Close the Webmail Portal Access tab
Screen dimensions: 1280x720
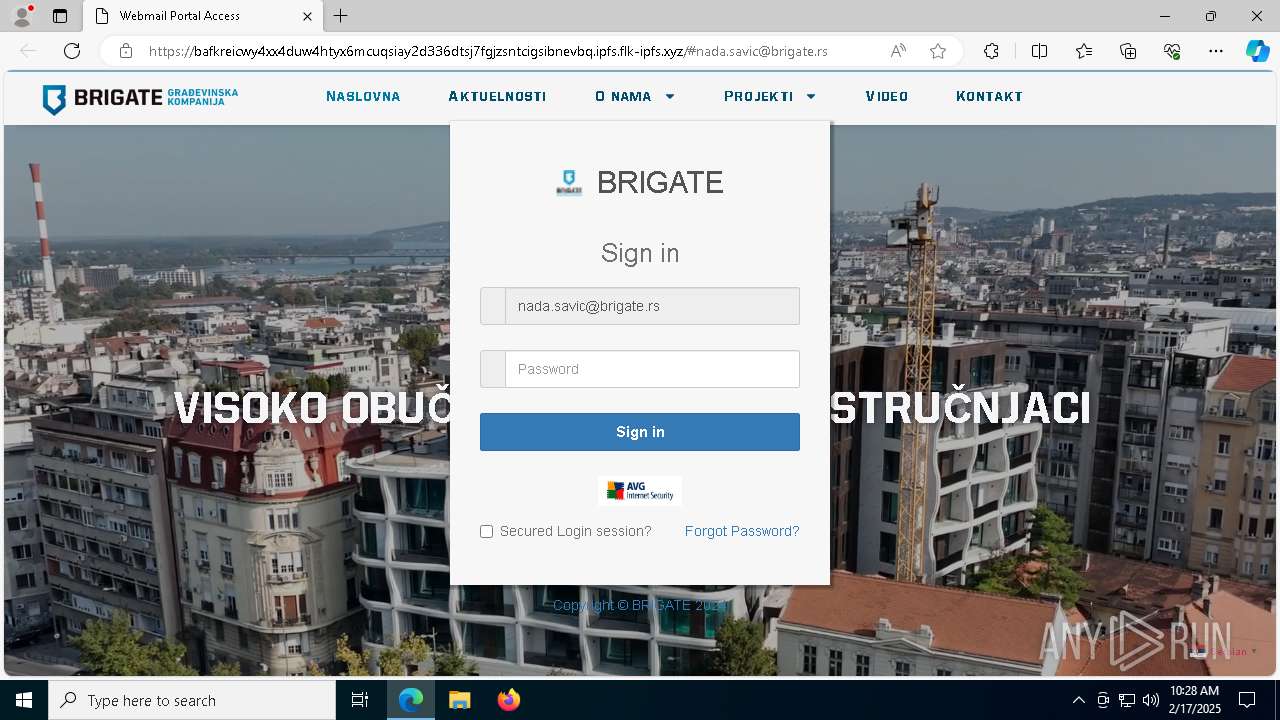(308, 16)
